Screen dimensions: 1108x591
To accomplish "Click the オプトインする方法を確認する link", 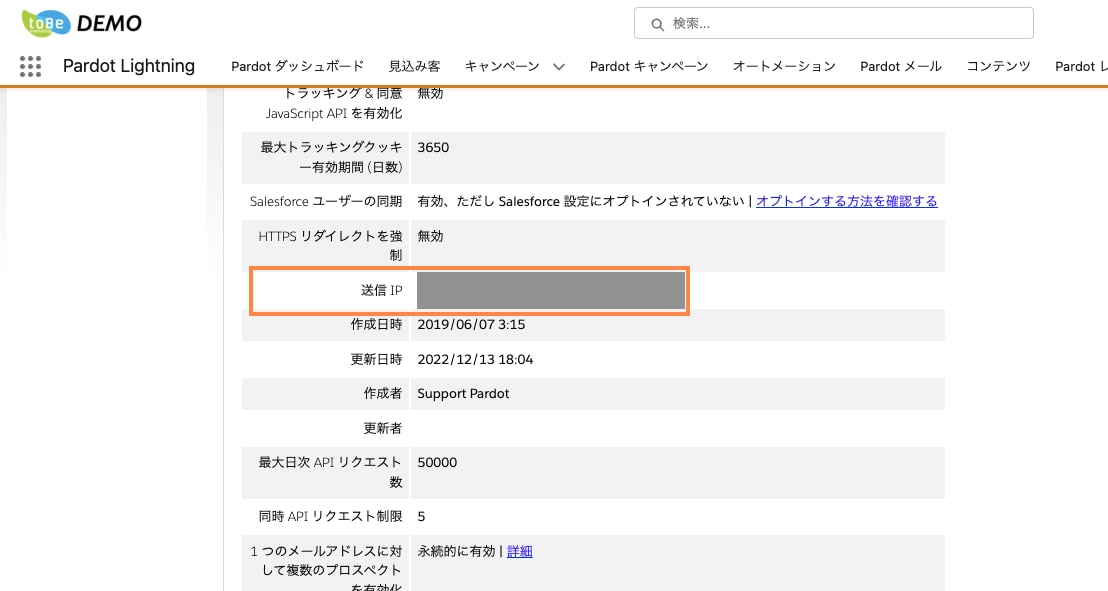I will 847,201.
